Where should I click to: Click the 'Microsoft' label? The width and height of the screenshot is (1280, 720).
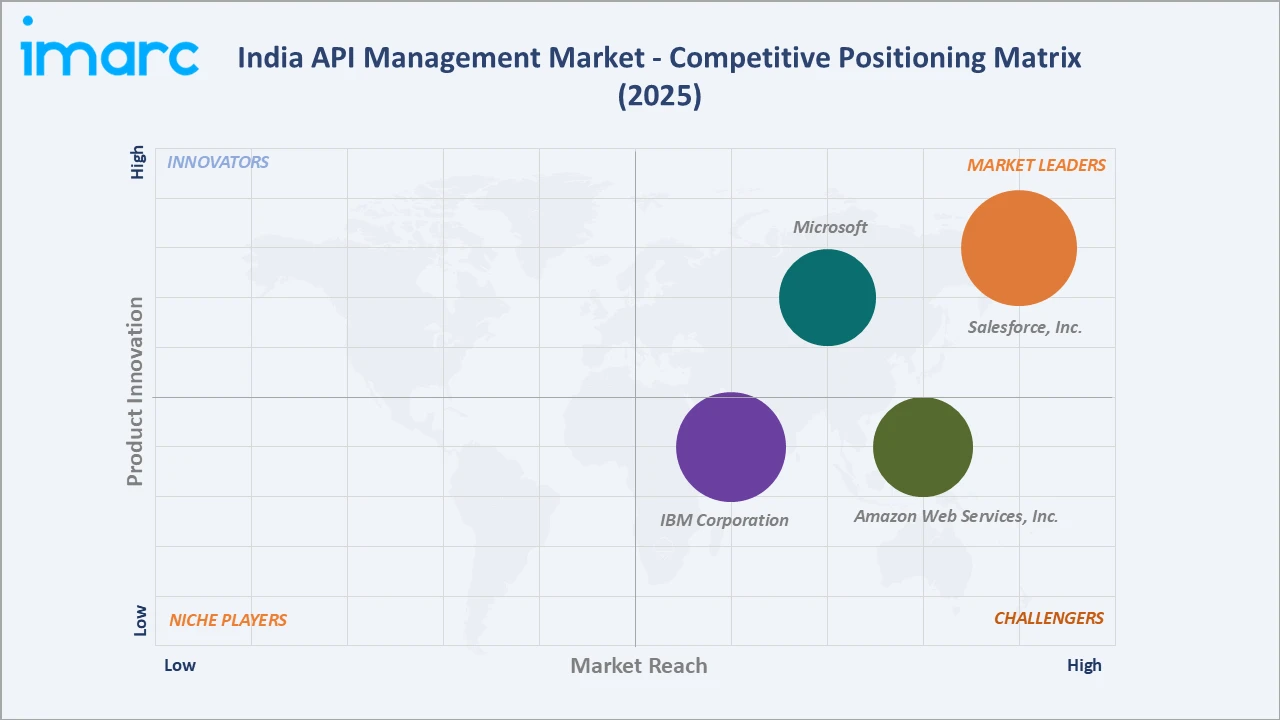click(x=830, y=227)
